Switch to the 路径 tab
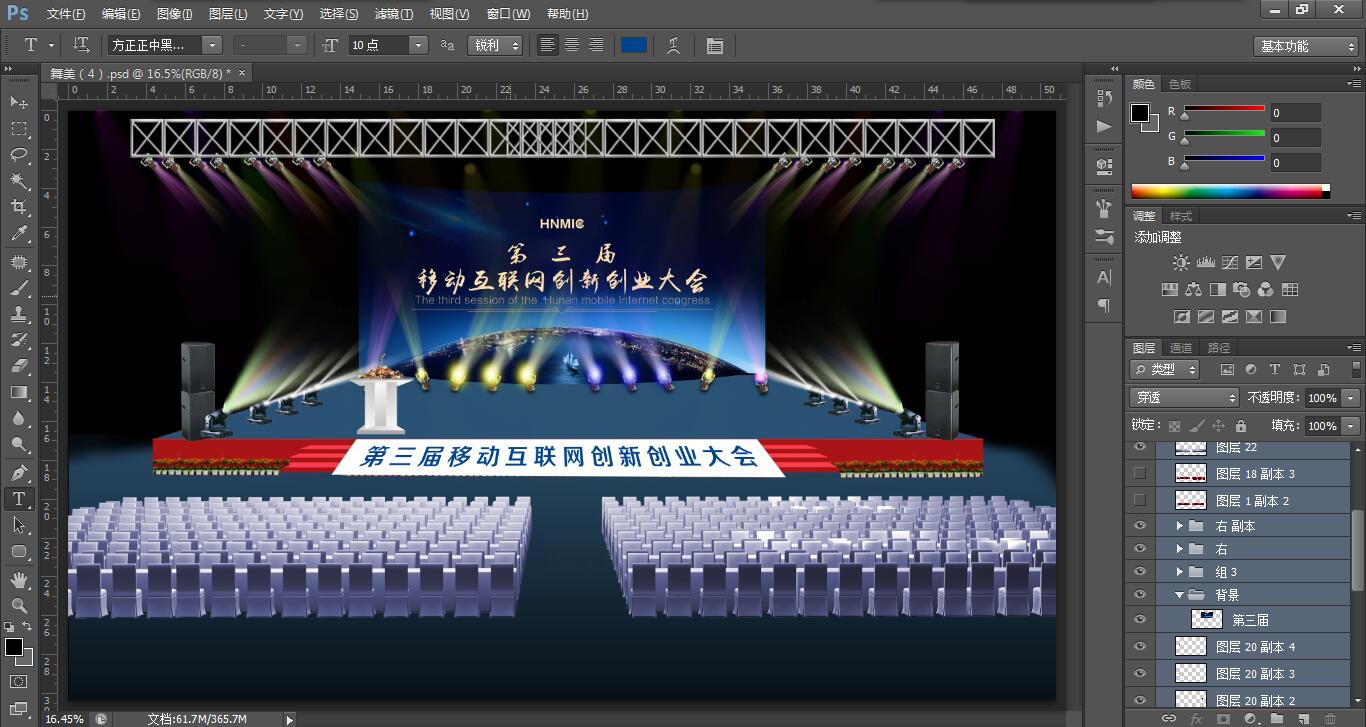 coord(1219,348)
